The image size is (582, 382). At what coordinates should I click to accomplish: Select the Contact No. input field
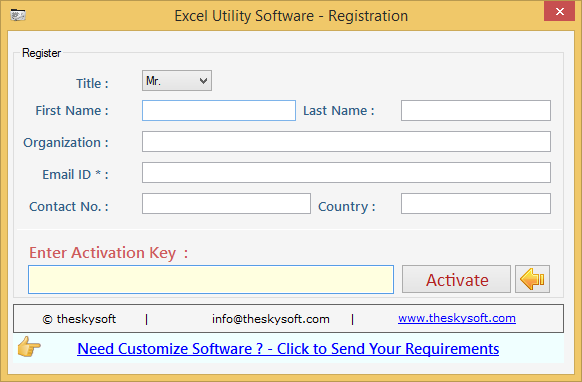click(x=226, y=203)
